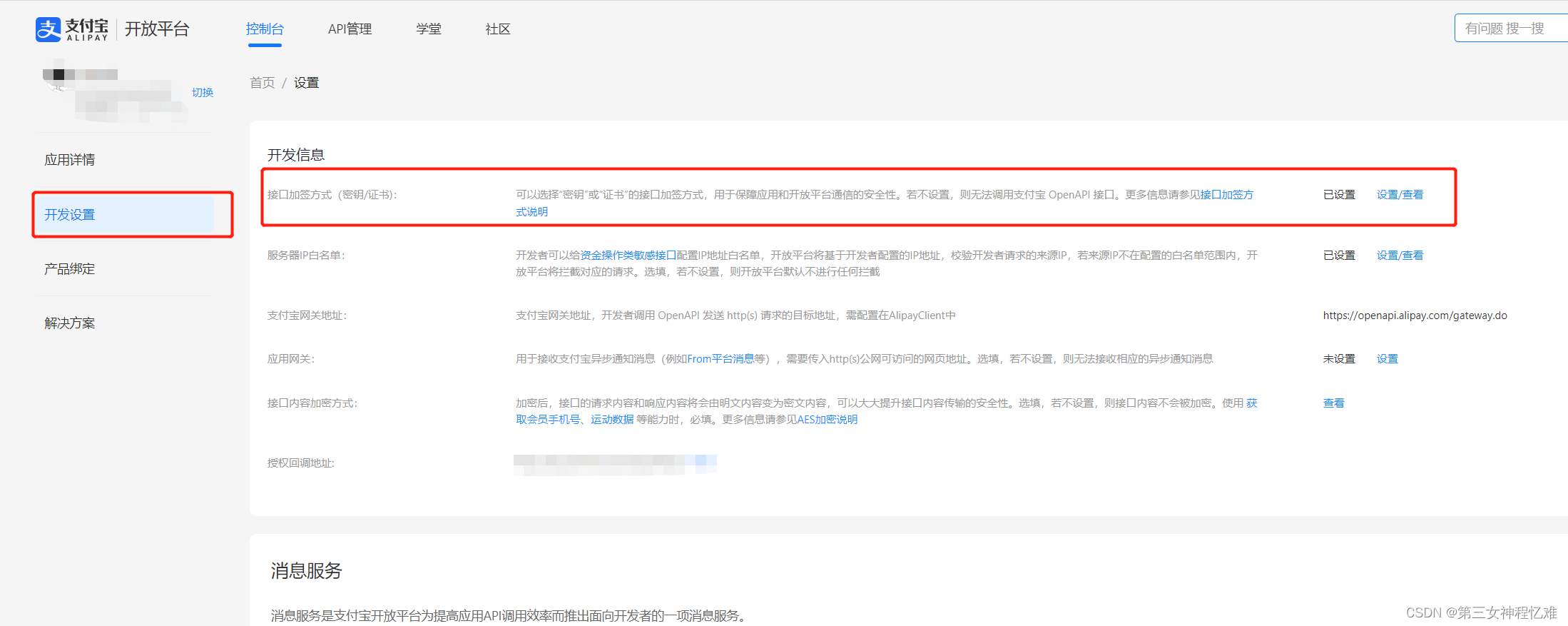Open the 社区 tab
Image resolution: width=1568 pixels, height=626 pixels.
498,29
